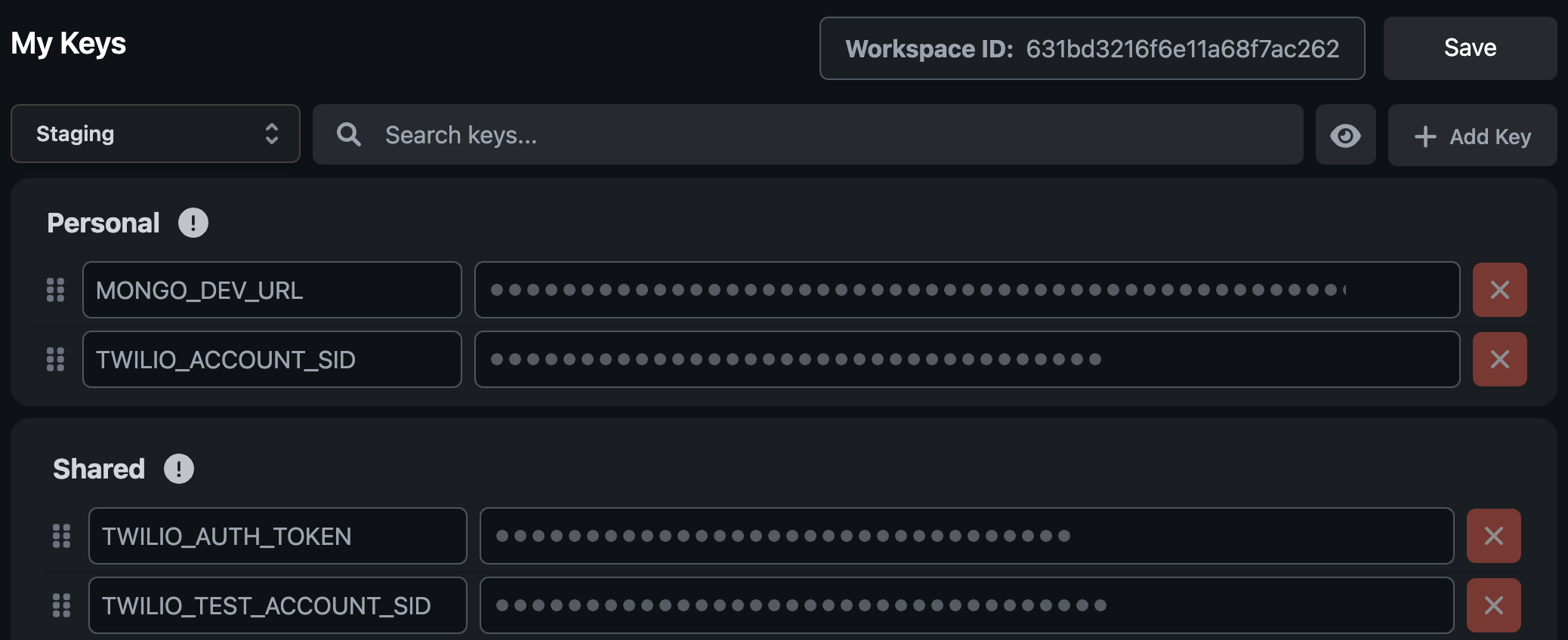
Task: Focus the Search keys field
Action: click(808, 135)
